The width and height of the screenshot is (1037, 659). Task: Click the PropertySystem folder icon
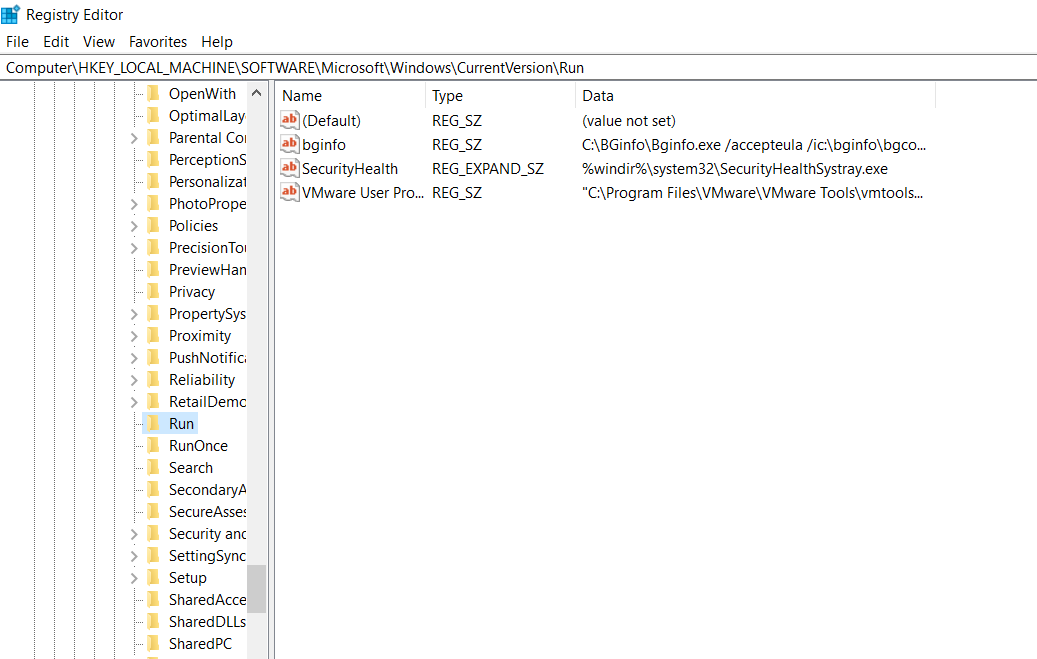click(x=153, y=314)
